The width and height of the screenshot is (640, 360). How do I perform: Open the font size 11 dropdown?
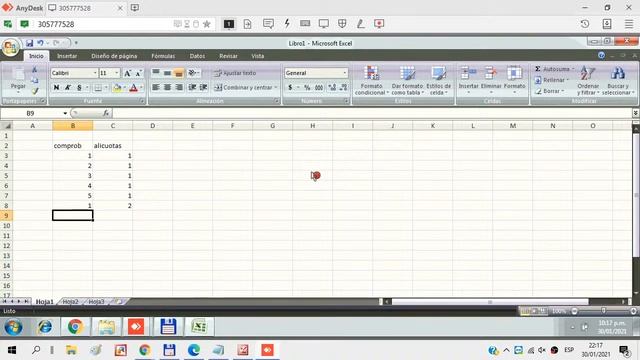pyautogui.click(x=117, y=73)
